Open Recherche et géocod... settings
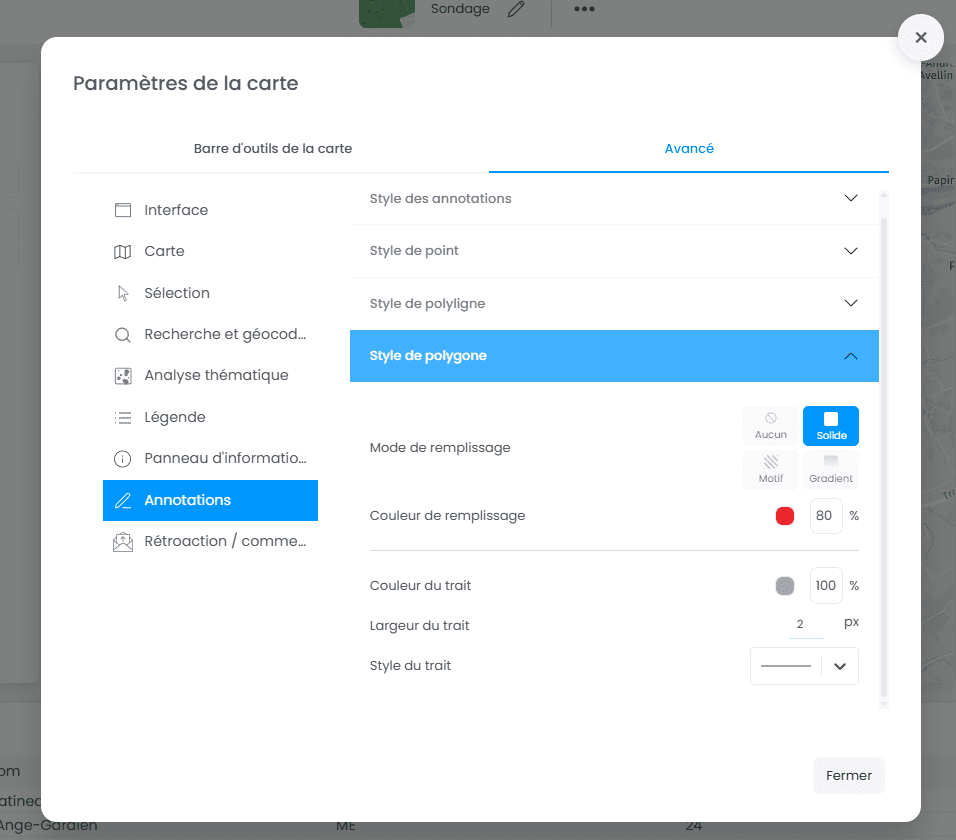Image resolution: width=956 pixels, height=840 pixels. click(x=210, y=335)
